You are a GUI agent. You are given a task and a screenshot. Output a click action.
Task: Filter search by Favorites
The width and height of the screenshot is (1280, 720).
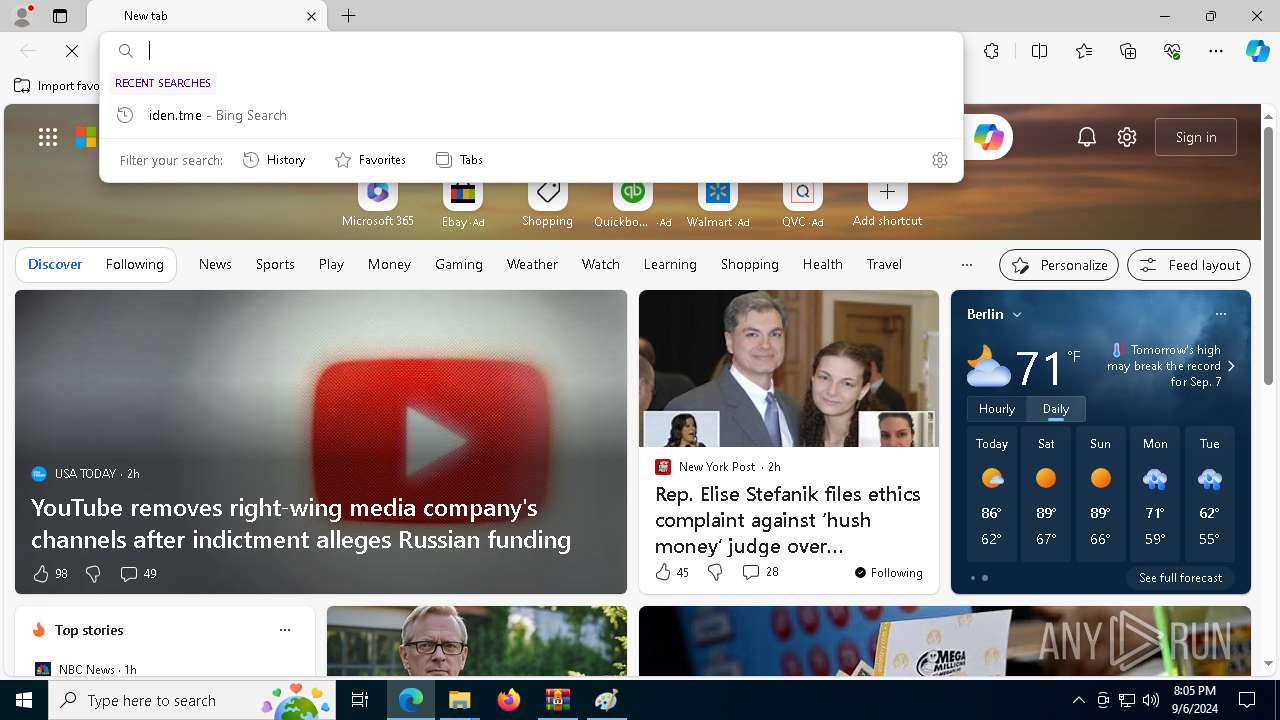point(370,160)
